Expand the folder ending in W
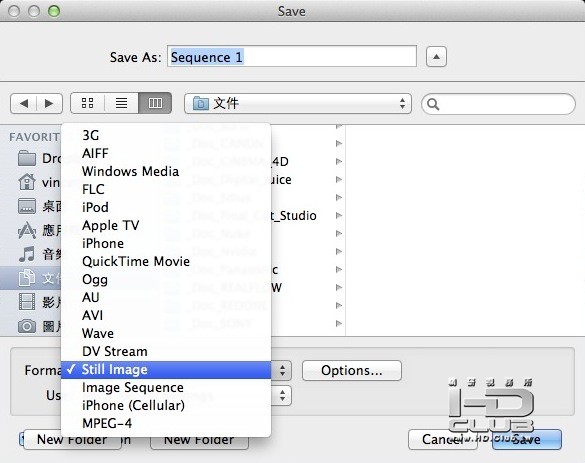 [339, 288]
